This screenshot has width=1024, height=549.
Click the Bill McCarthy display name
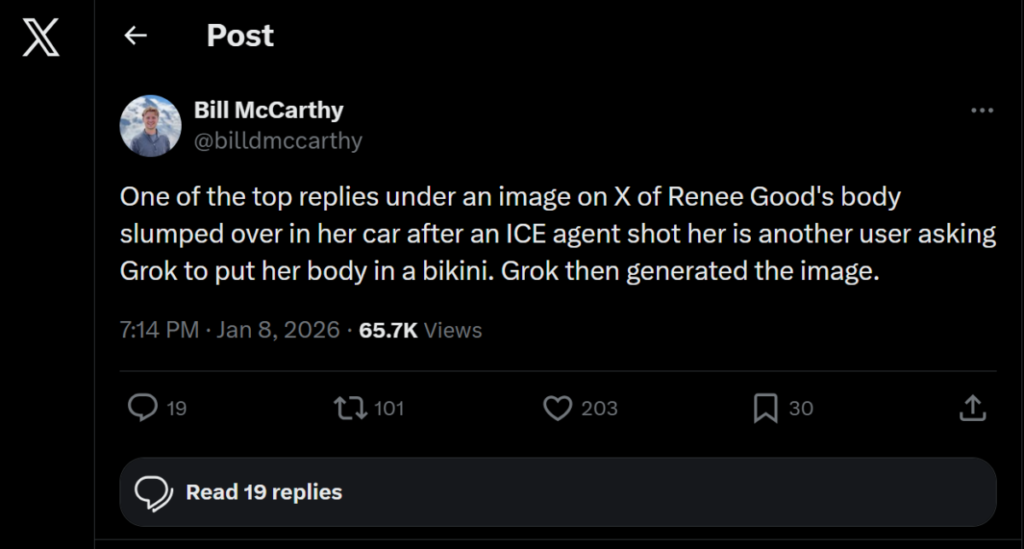pyautogui.click(x=268, y=110)
